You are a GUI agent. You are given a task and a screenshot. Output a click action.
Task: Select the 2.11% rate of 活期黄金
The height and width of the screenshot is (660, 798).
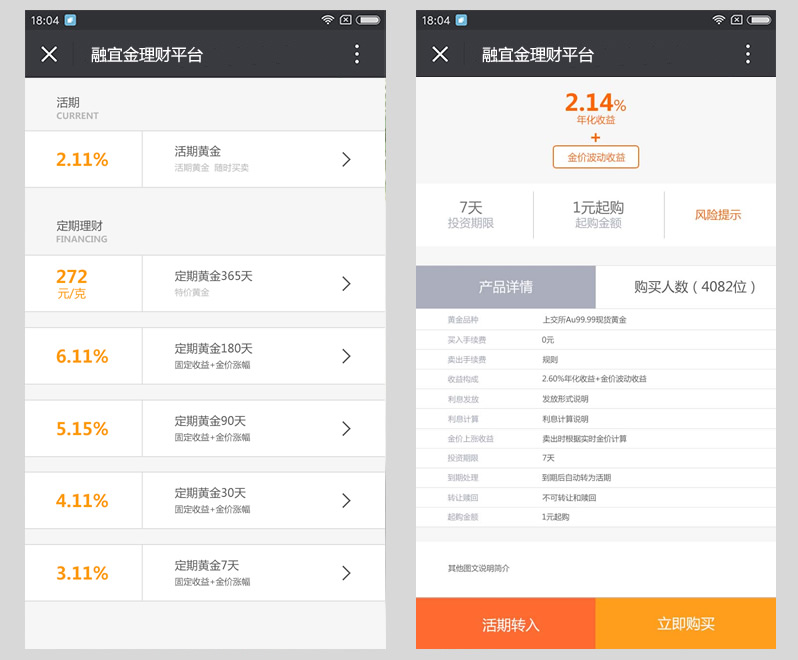pos(83,159)
